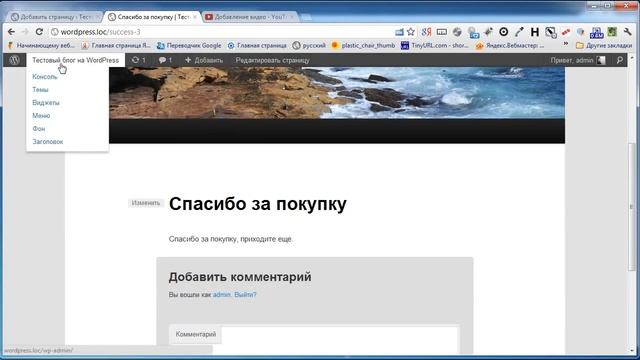This screenshot has width=640, height=360.
Task: Reload the current page
Action: (39, 32)
